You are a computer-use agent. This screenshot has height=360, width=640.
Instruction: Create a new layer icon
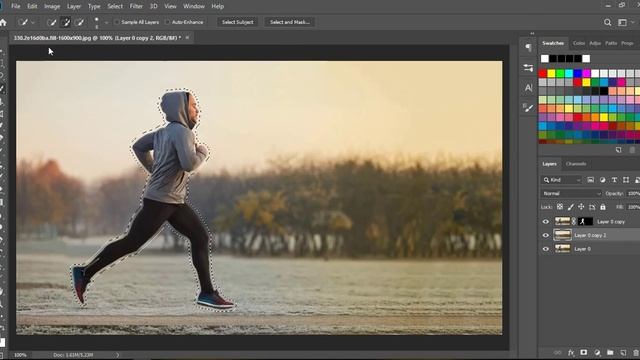click(623, 353)
